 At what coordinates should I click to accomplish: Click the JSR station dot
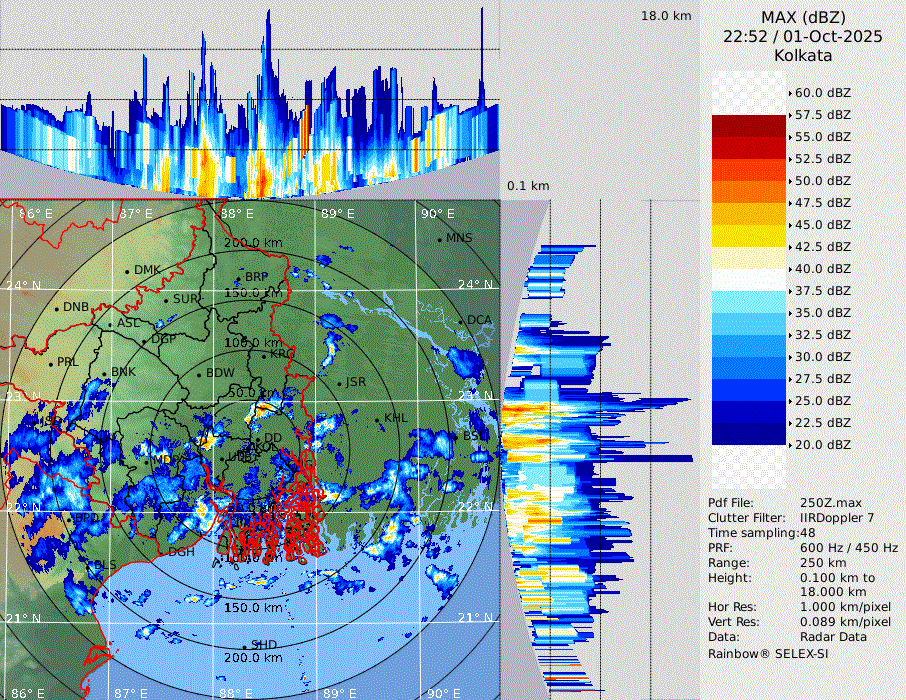[x=340, y=383]
